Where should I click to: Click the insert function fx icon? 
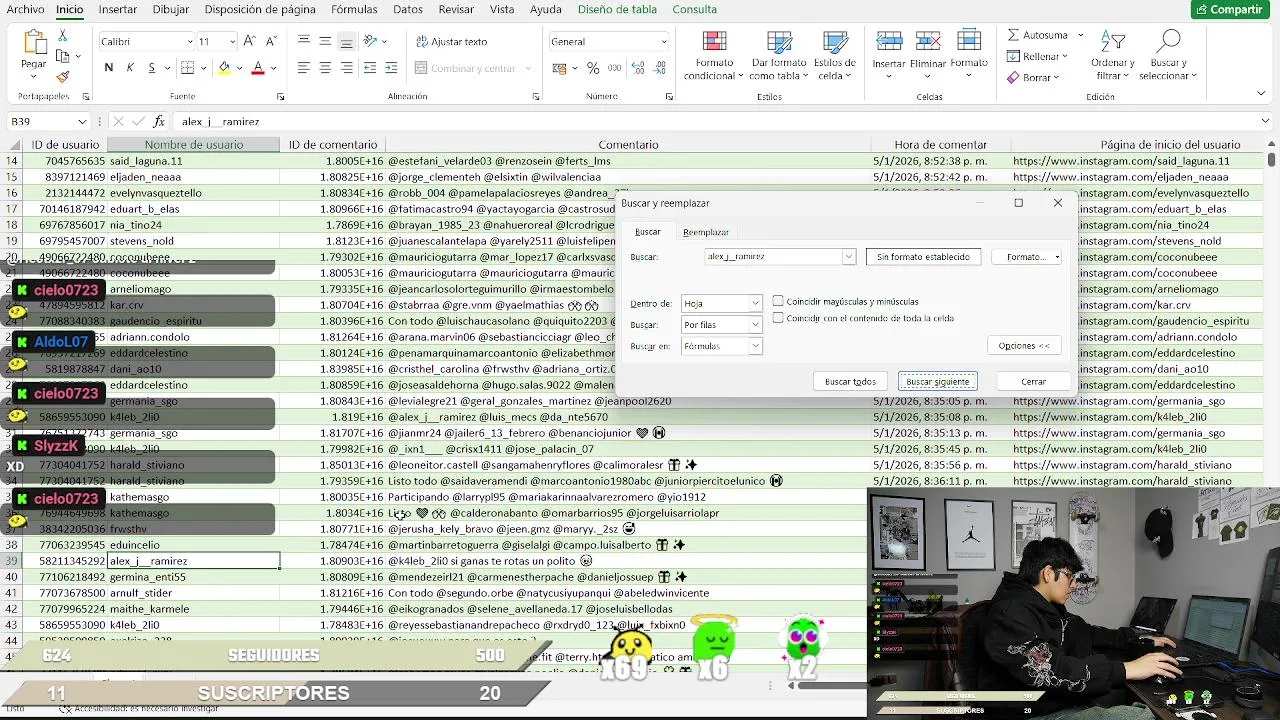pos(159,121)
